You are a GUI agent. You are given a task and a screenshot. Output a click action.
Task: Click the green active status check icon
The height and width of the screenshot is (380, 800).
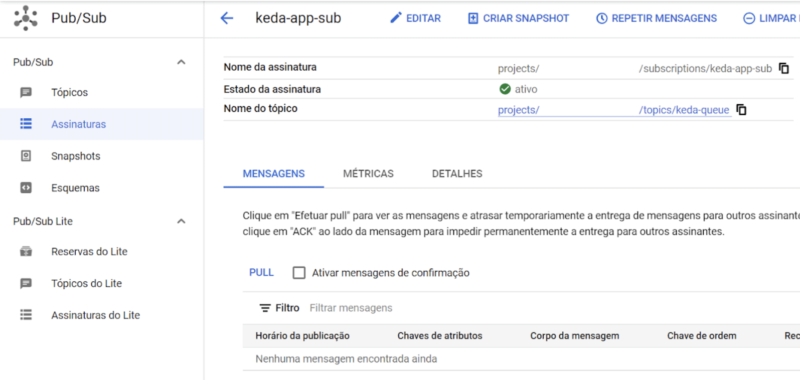505,89
